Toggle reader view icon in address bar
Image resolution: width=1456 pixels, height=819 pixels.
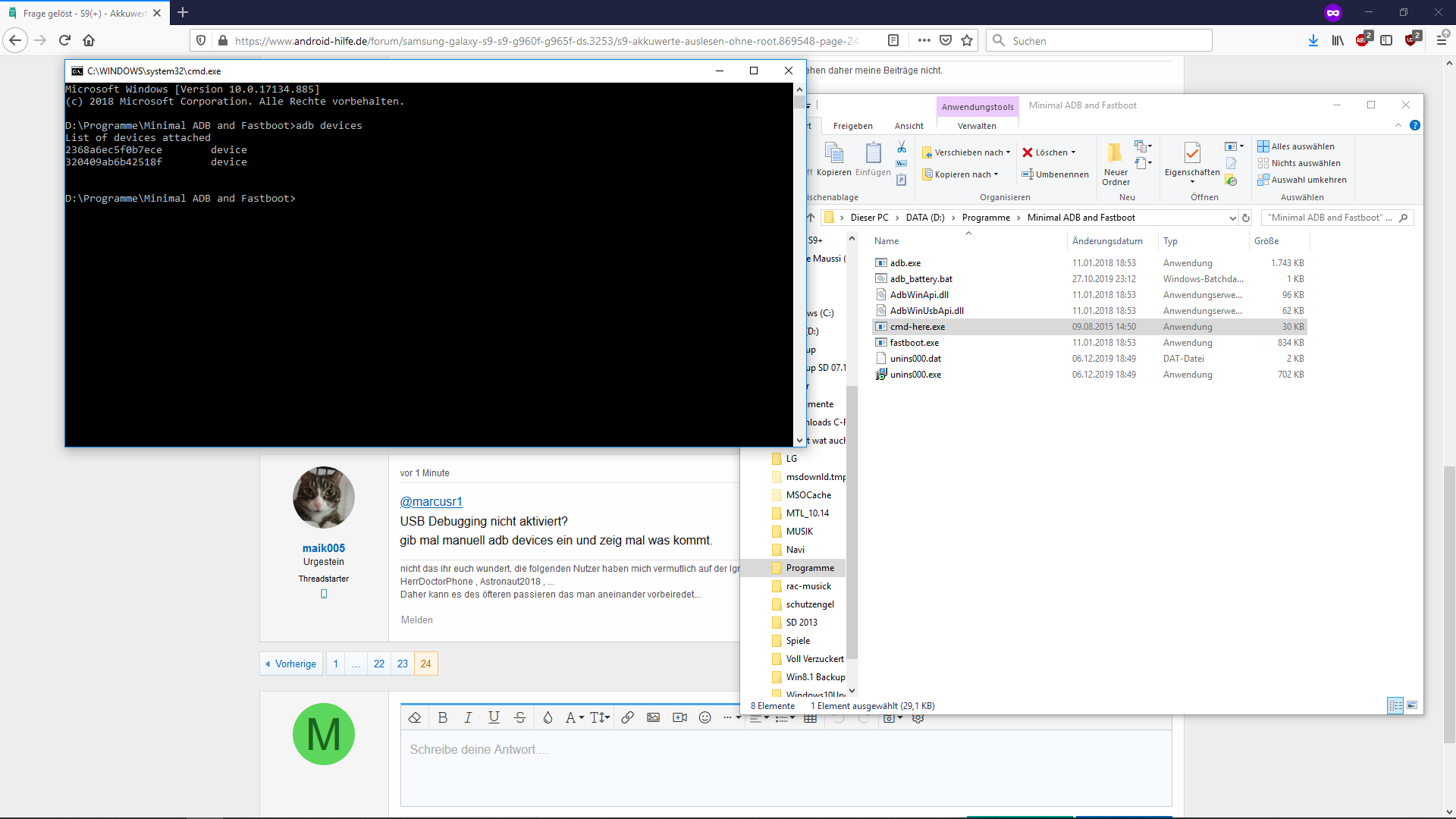pos(893,40)
